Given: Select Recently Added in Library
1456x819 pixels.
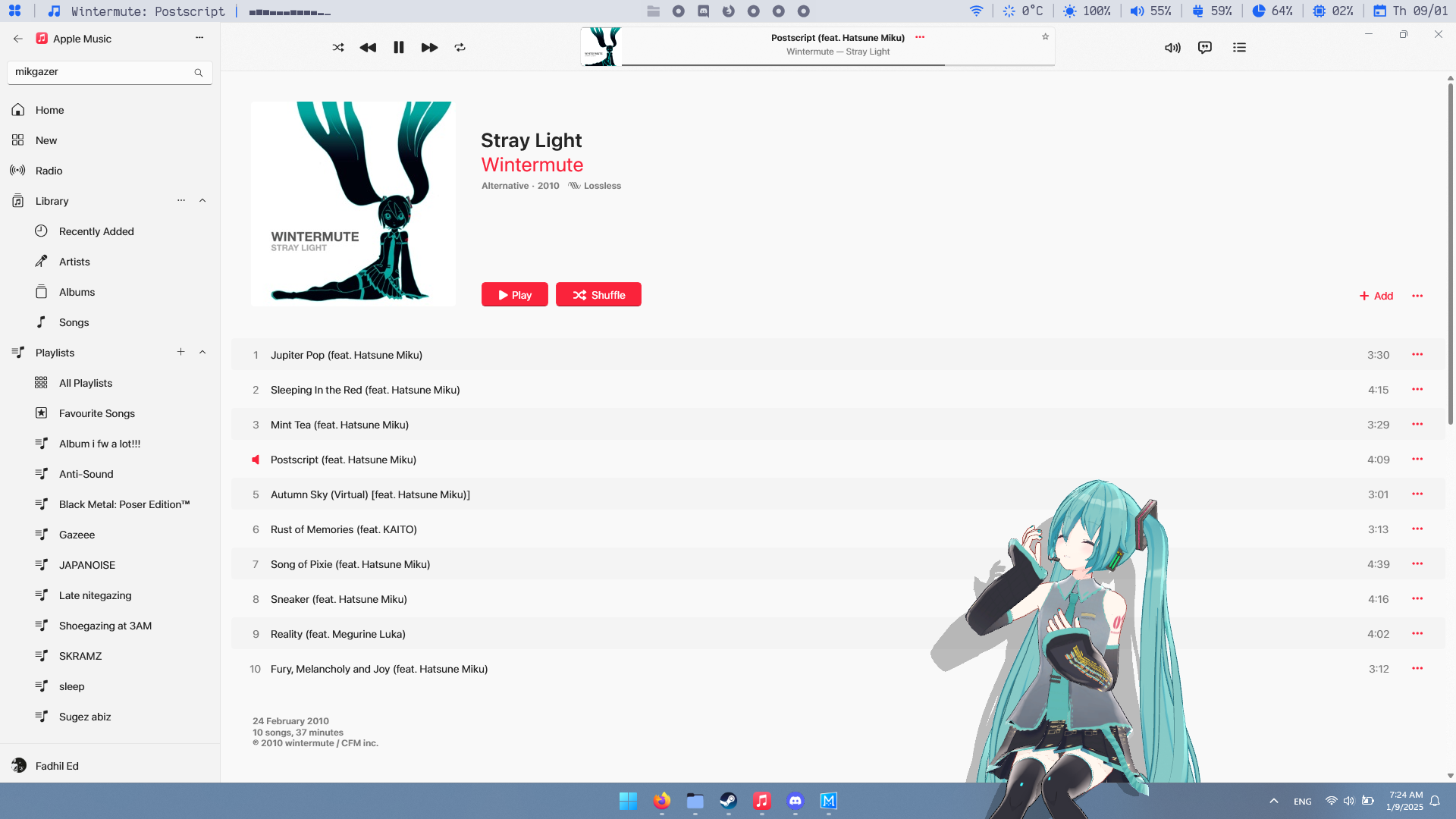Looking at the screenshot, I should (x=96, y=231).
